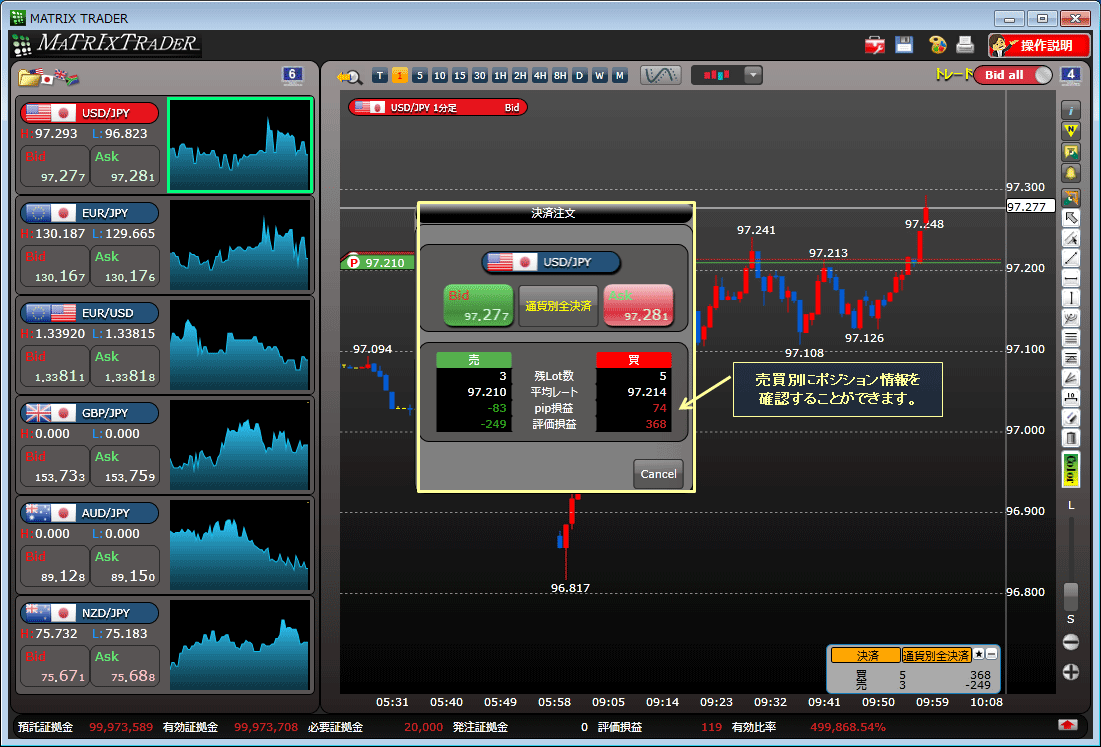The image size is (1101, 747).
Task: Select the Fibonacci arc tool
Action: click(1071, 318)
